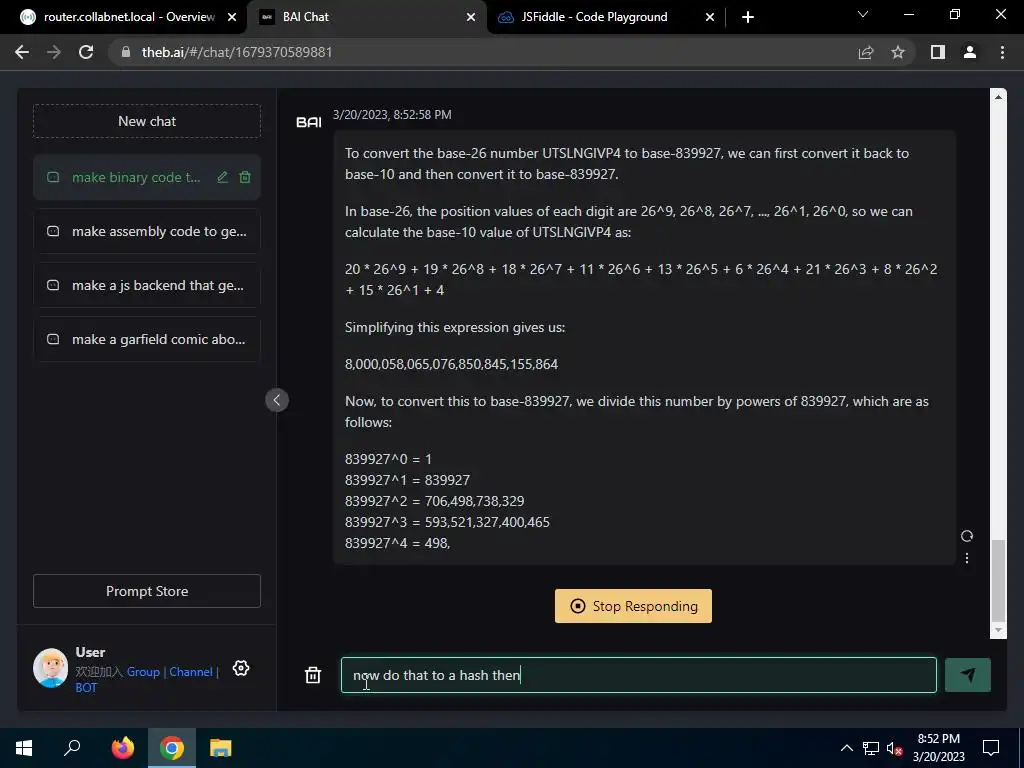Send the message with the paper plane button

[x=967, y=675]
